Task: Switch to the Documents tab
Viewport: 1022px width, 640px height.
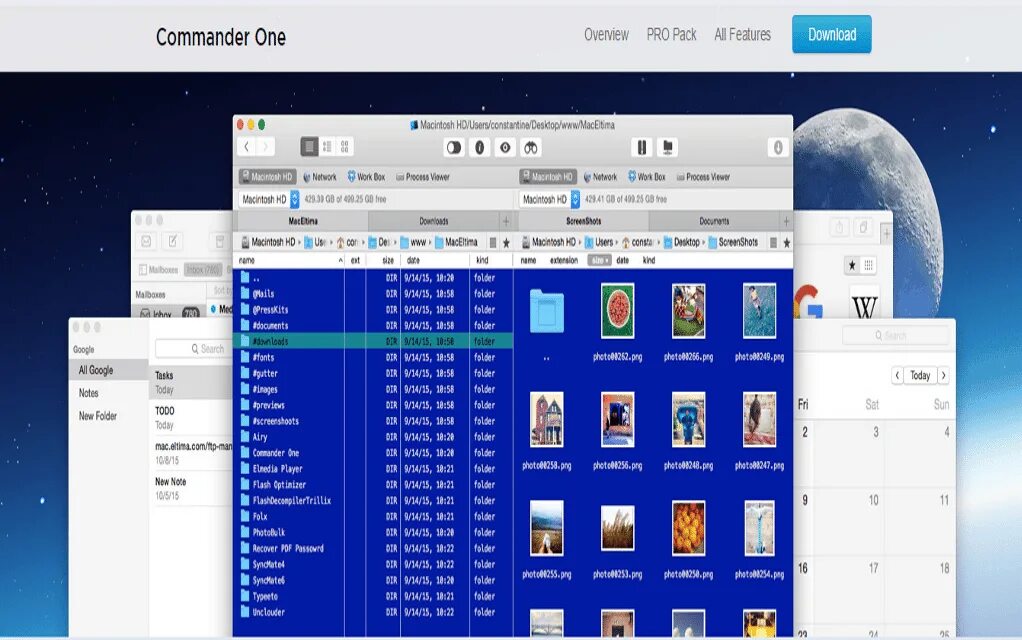Action: 714,221
